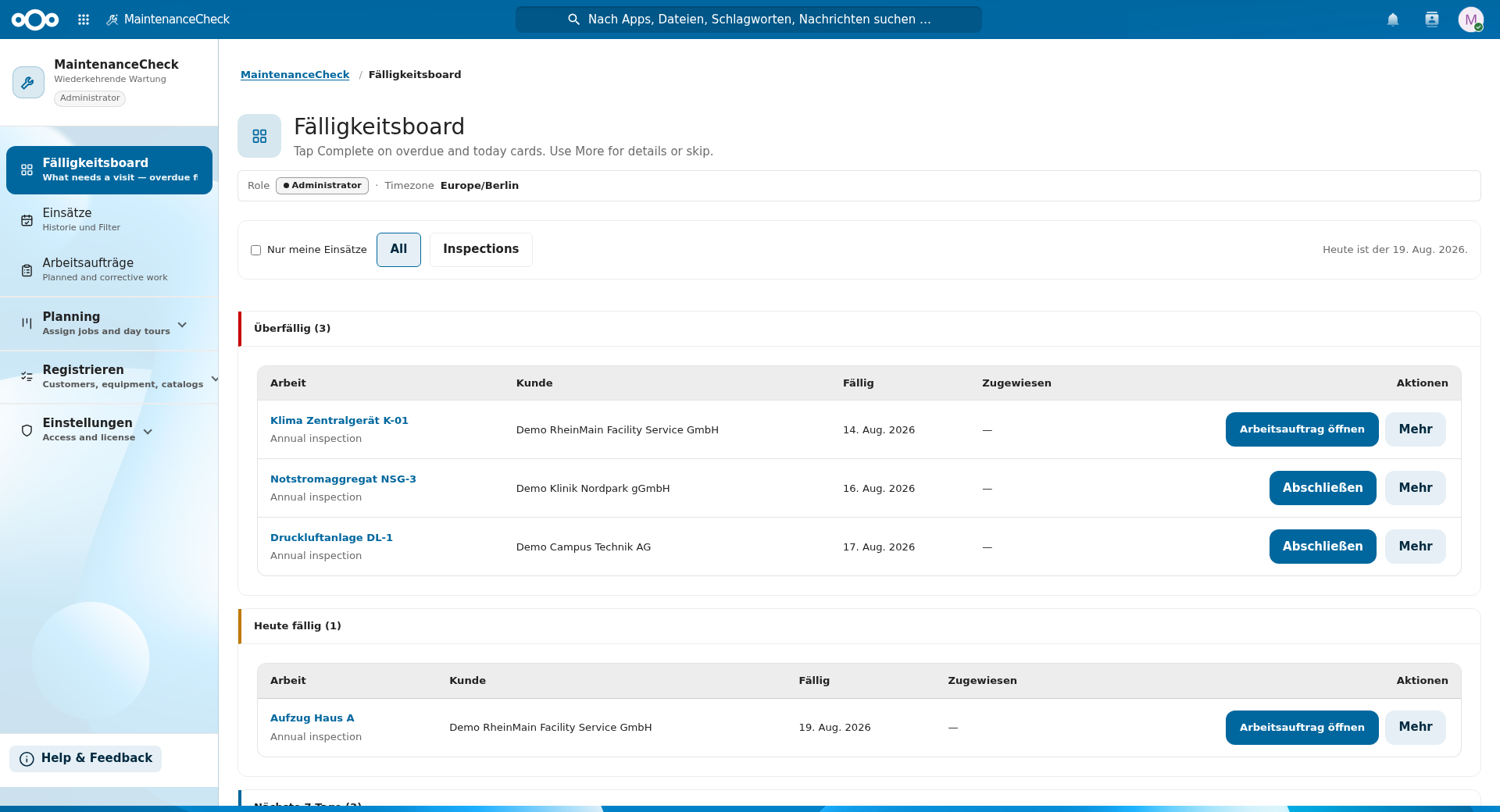Expand the Planning section chevron
The image size is (1500, 812).
[182, 325]
